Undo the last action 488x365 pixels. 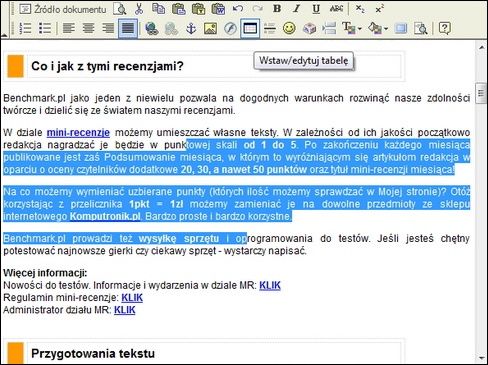coord(237,9)
